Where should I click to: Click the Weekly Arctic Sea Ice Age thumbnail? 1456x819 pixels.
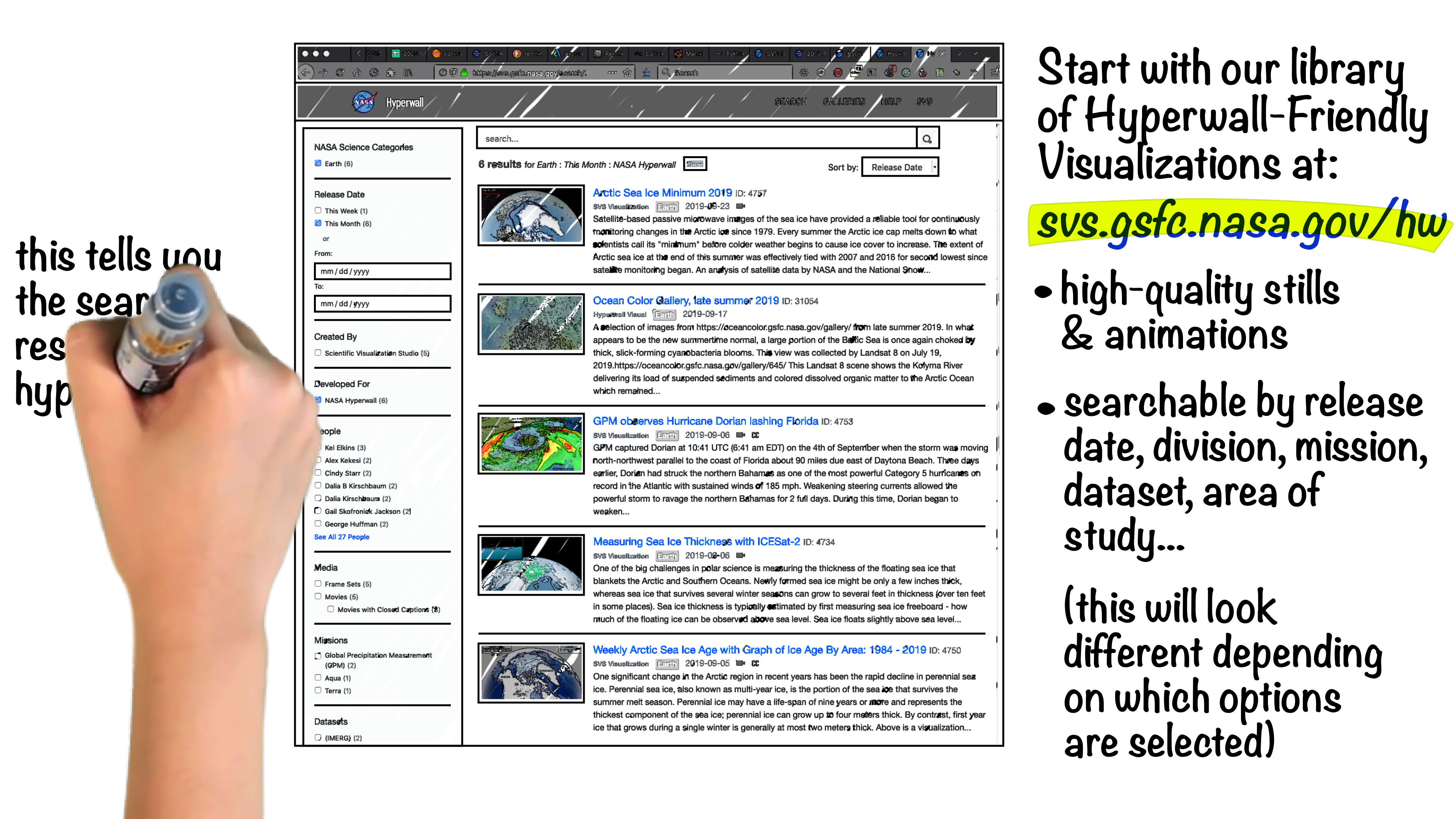(531, 673)
